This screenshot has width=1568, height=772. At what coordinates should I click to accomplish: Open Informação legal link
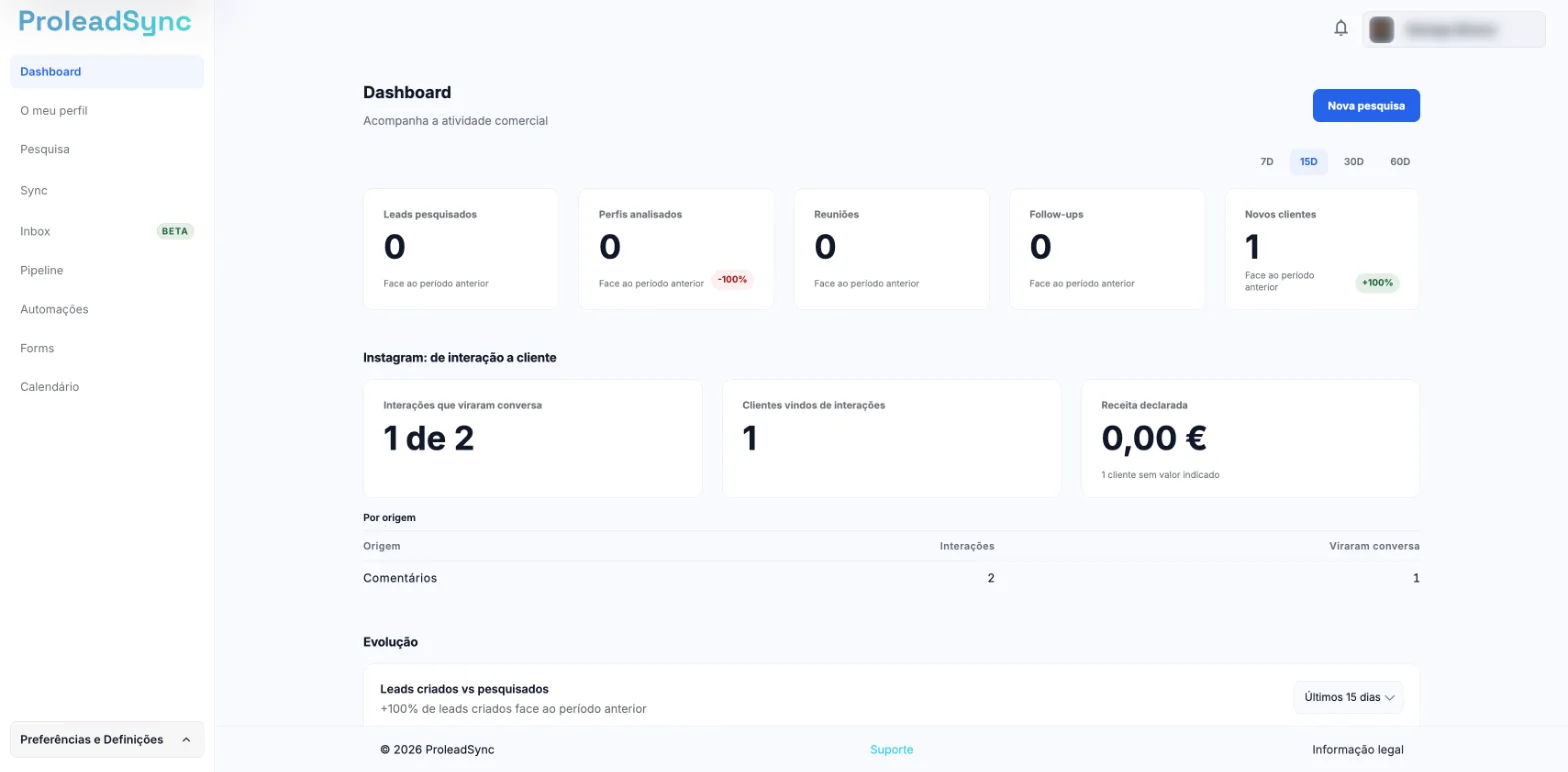[x=1358, y=750]
